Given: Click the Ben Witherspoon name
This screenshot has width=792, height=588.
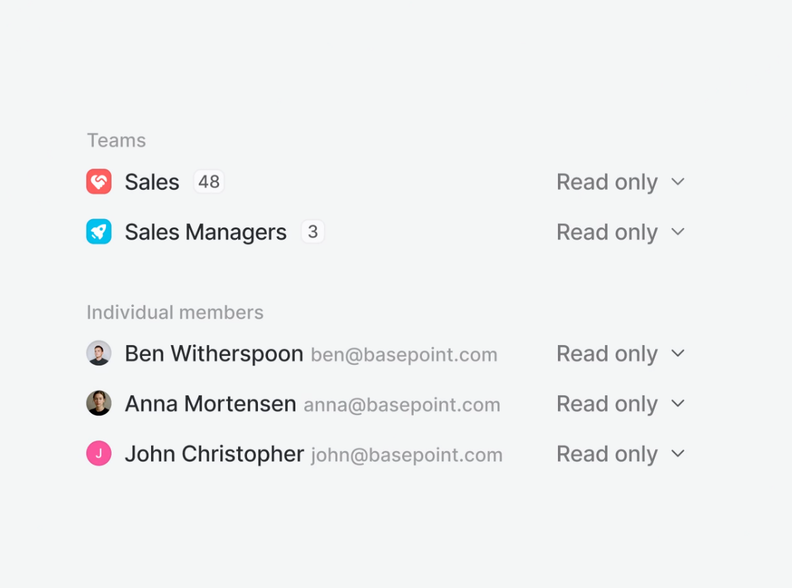Looking at the screenshot, I should click(214, 354).
